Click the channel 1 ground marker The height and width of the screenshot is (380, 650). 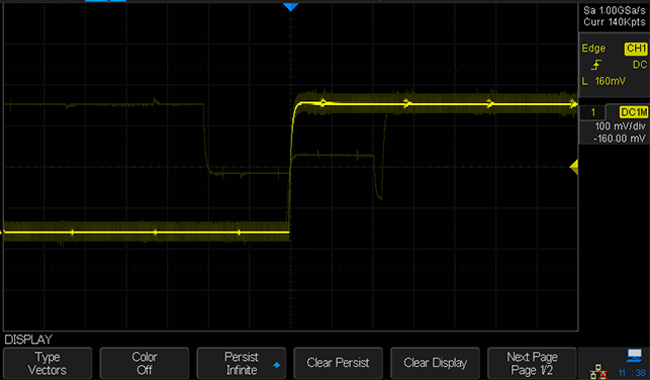pos(2,232)
